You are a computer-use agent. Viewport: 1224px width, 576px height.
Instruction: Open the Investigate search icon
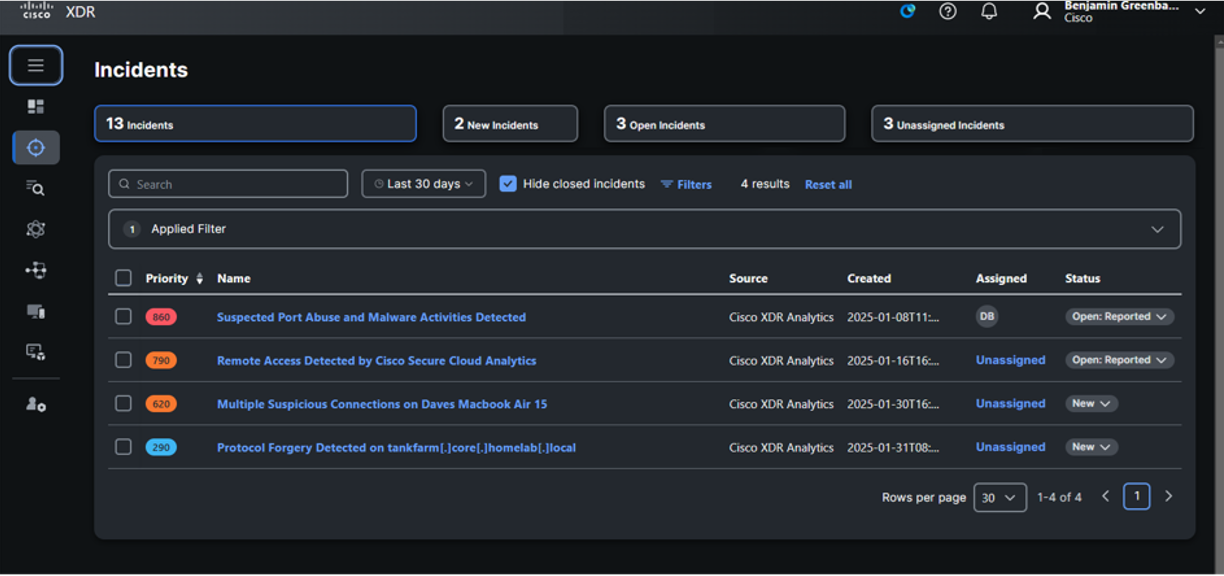35,188
